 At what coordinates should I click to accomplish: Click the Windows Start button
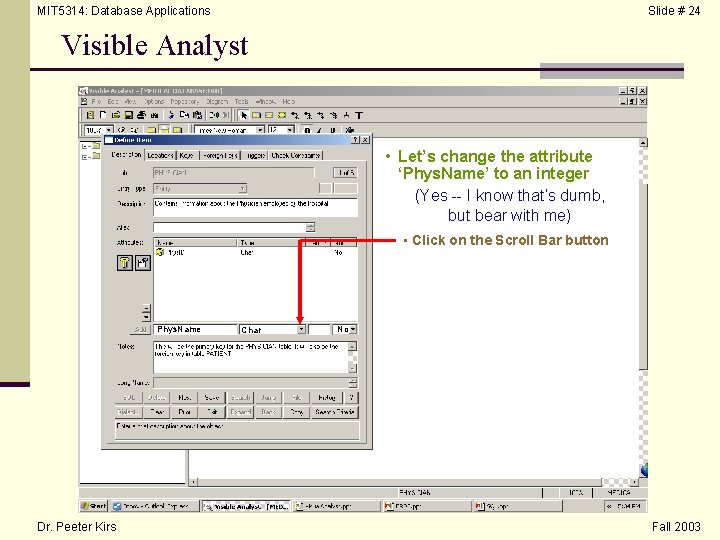[94, 506]
